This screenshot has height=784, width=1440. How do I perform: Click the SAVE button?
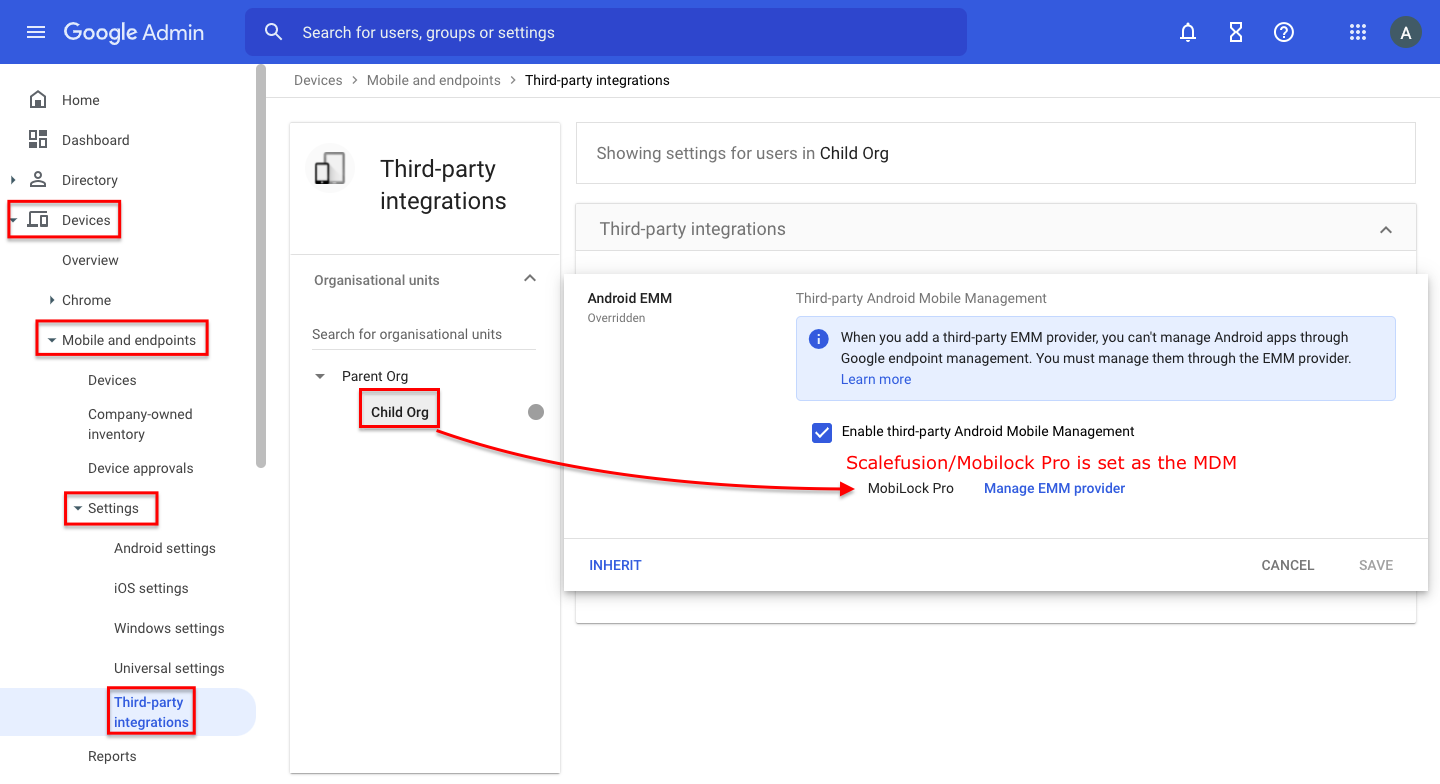point(1376,565)
